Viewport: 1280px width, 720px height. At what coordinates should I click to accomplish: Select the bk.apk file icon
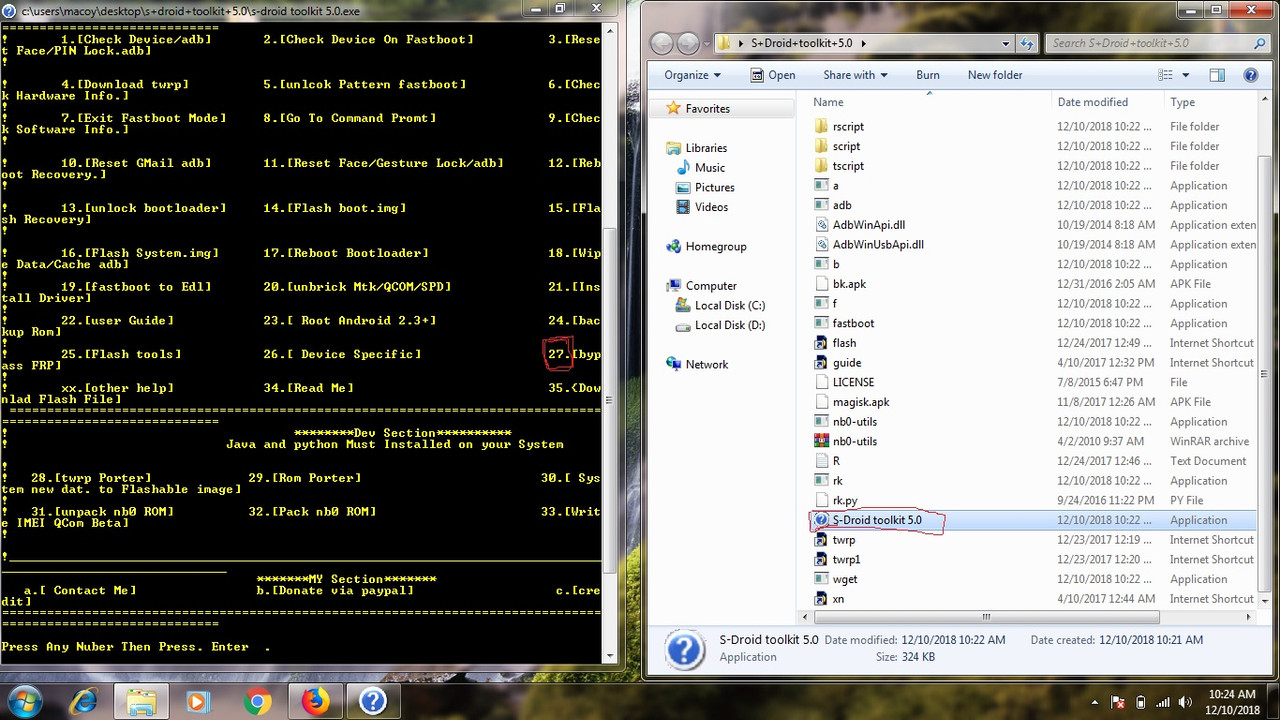tap(821, 284)
